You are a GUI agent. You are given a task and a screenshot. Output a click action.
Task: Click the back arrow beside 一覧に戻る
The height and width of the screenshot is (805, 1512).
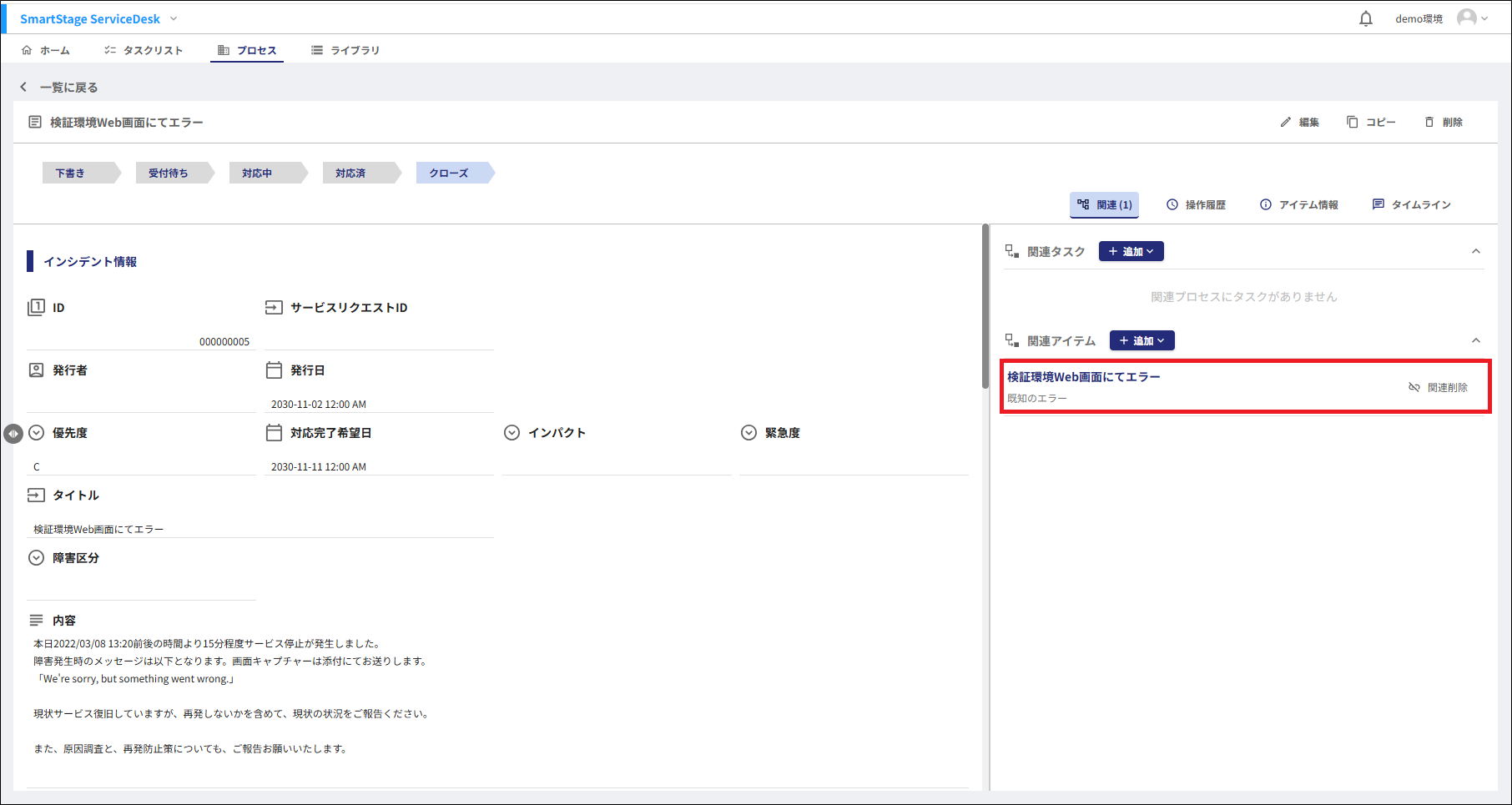tap(23, 87)
